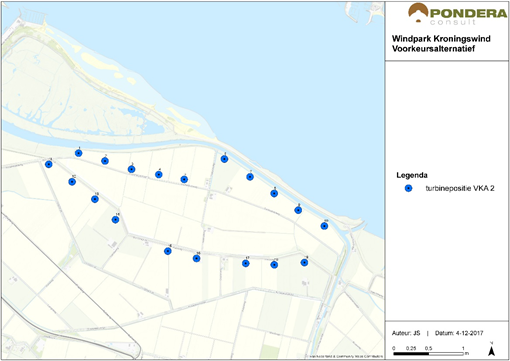Click the north arrow symbol
This screenshot has height=361, width=510.
tap(491, 349)
